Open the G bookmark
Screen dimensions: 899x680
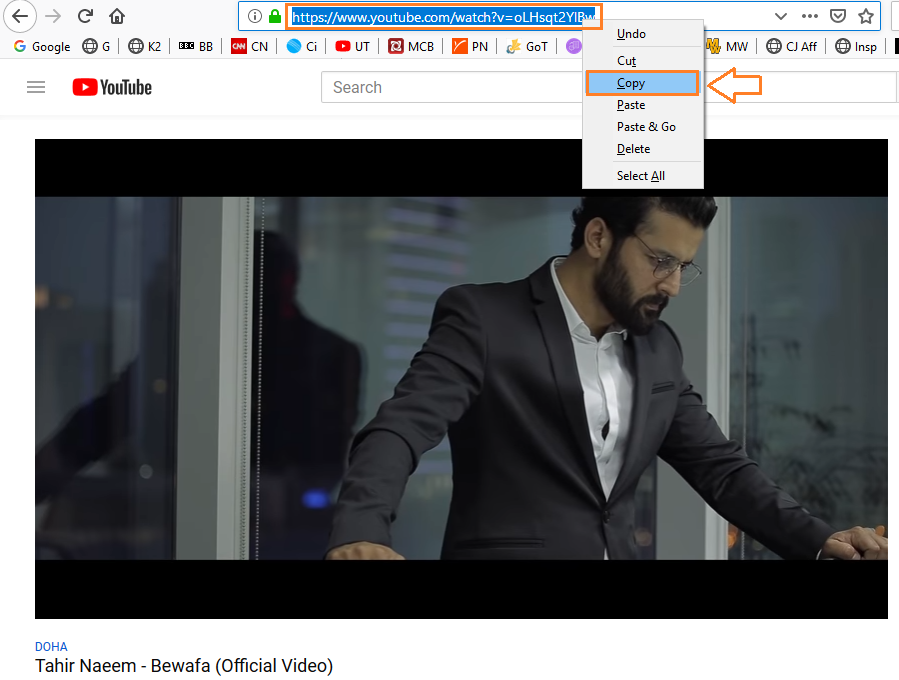point(96,46)
